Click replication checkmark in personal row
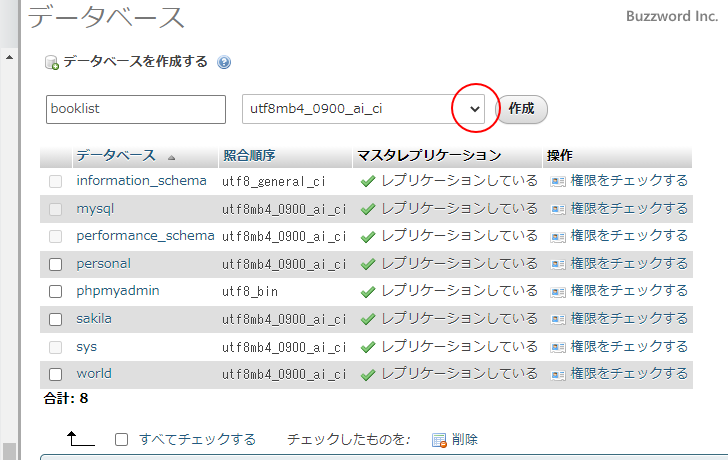The width and height of the screenshot is (728, 460). point(368,265)
